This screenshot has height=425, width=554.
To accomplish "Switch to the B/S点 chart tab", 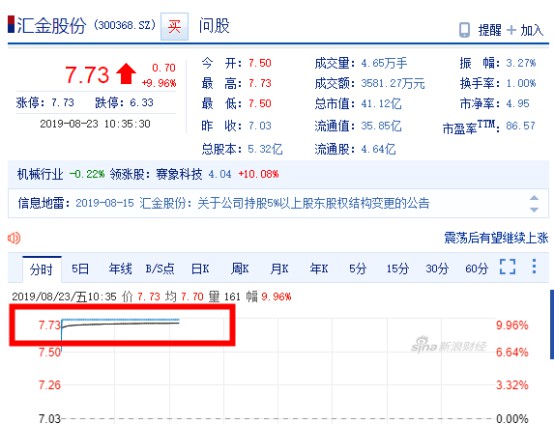I will tap(160, 269).
